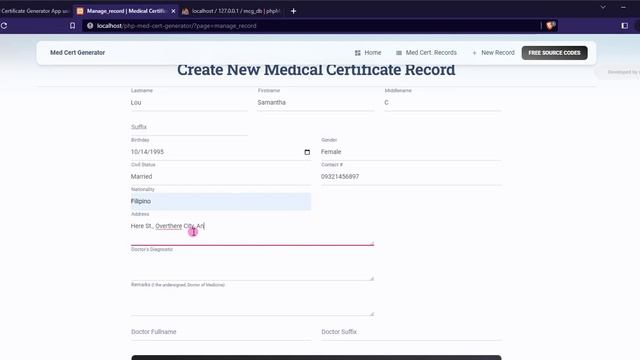The height and width of the screenshot is (360, 640).
Task: Toggle the browser sidebar panel icon
Action: tap(624, 26)
